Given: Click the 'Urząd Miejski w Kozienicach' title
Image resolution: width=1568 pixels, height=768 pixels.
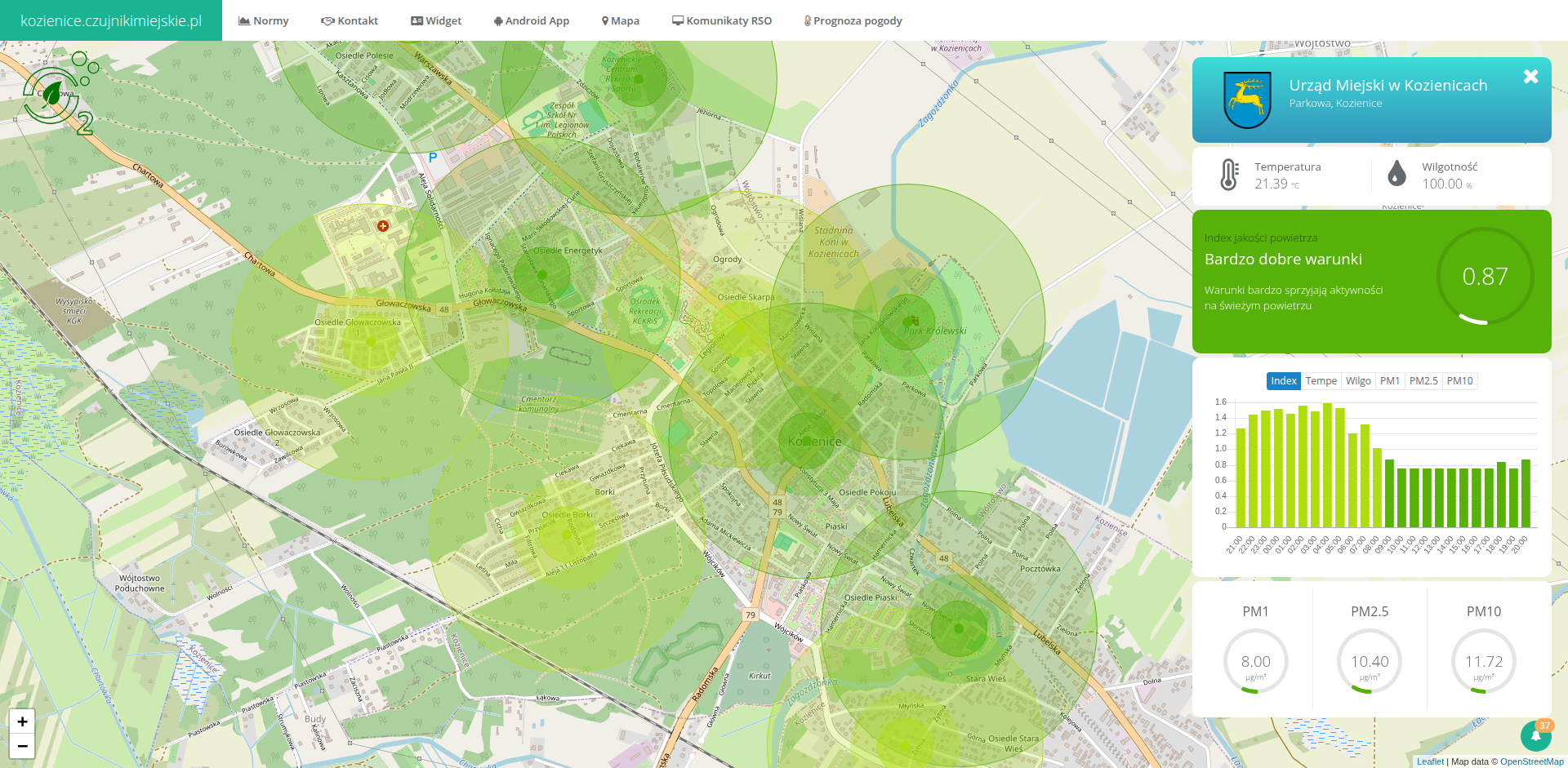Looking at the screenshot, I should point(1388,85).
